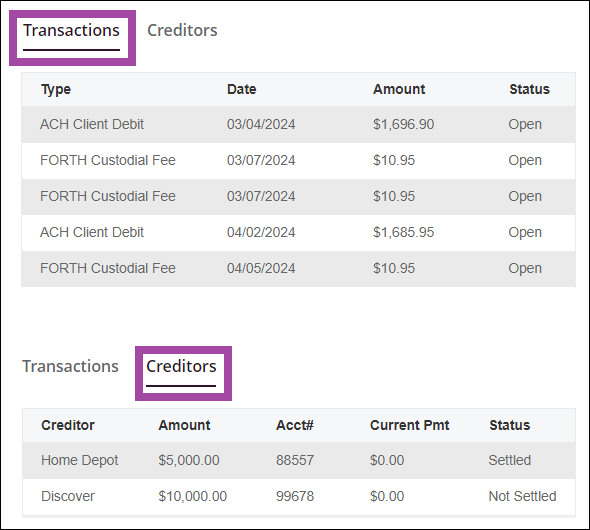Select the Discover creditor row
Image resolution: width=590 pixels, height=530 pixels.
coord(299,497)
